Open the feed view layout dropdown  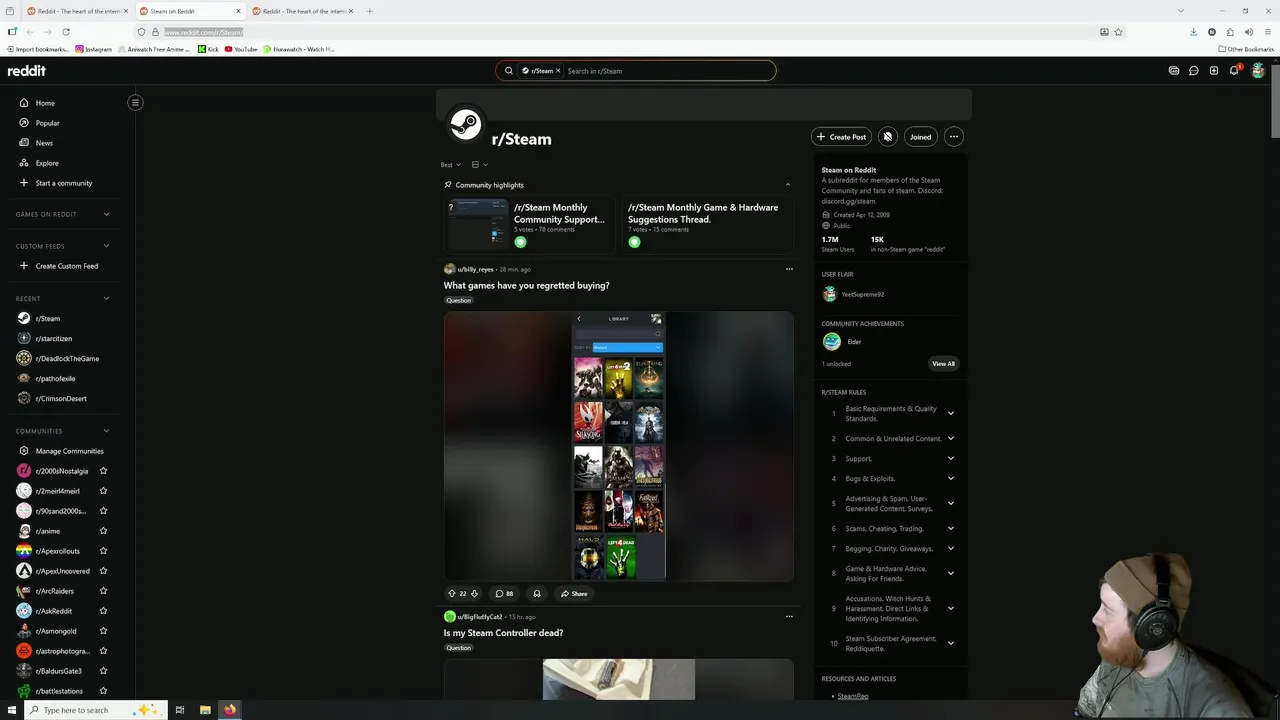[x=480, y=164]
